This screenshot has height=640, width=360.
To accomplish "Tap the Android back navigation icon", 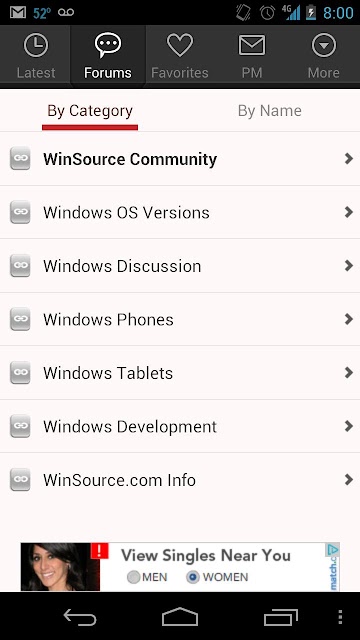I will point(80,617).
